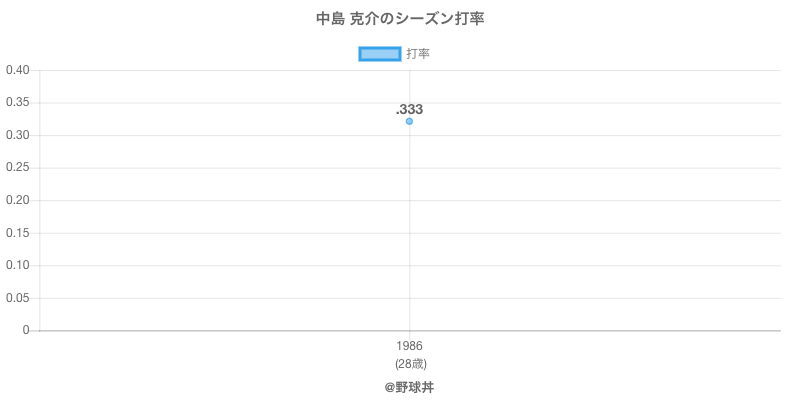Click the 0.25 y-axis tick label
The height and width of the screenshot is (400, 800).
tap(17, 168)
